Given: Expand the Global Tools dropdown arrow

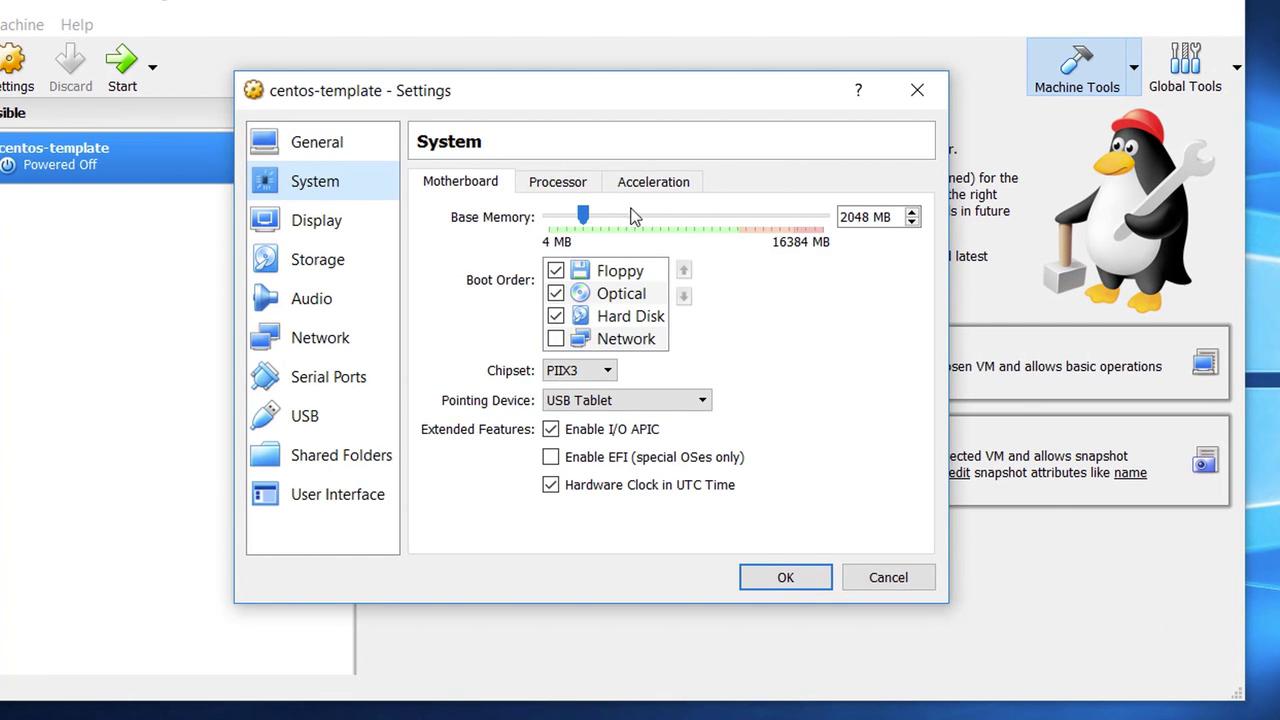Looking at the screenshot, I should (1236, 68).
